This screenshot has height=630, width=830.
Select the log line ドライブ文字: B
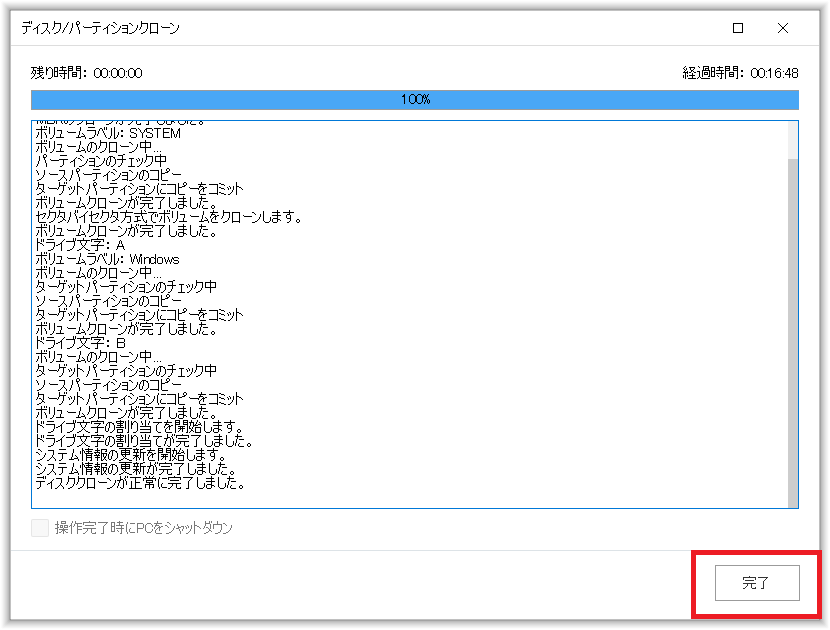tap(80, 343)
